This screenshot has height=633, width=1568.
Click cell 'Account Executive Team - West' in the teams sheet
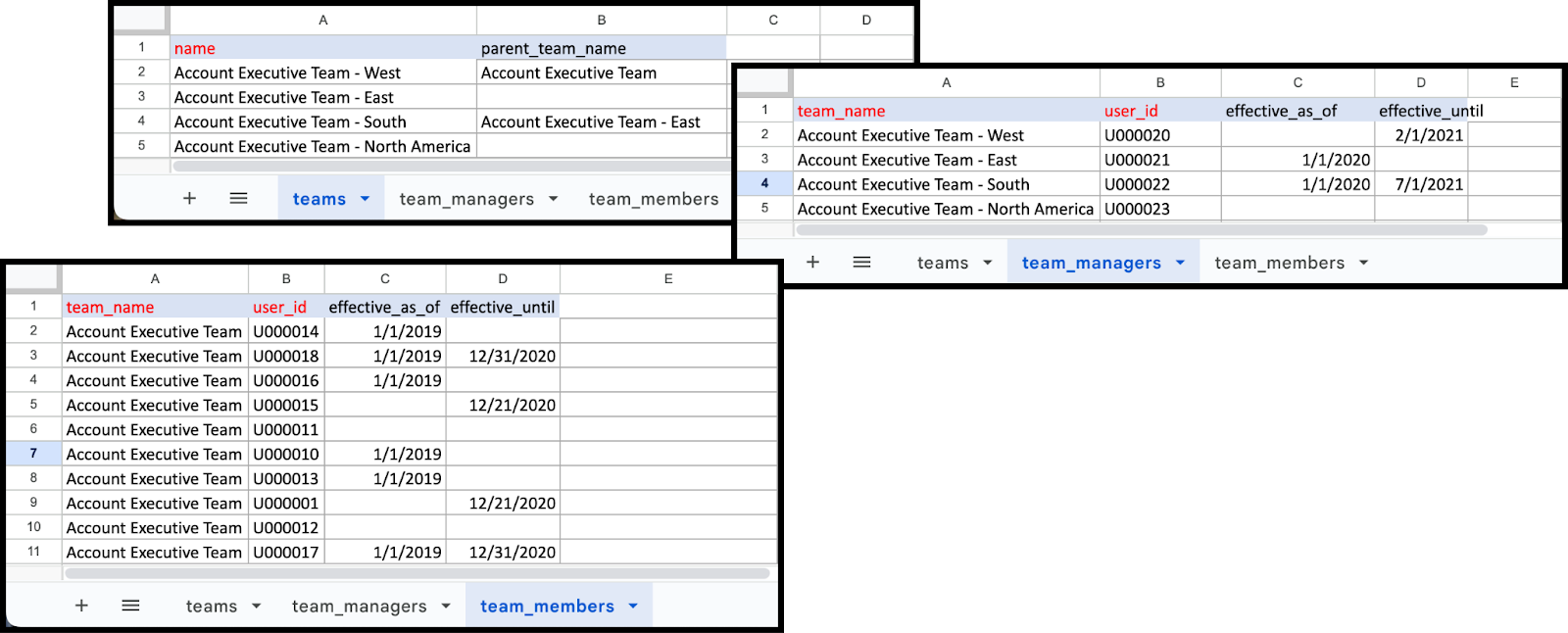pos(323,73)
